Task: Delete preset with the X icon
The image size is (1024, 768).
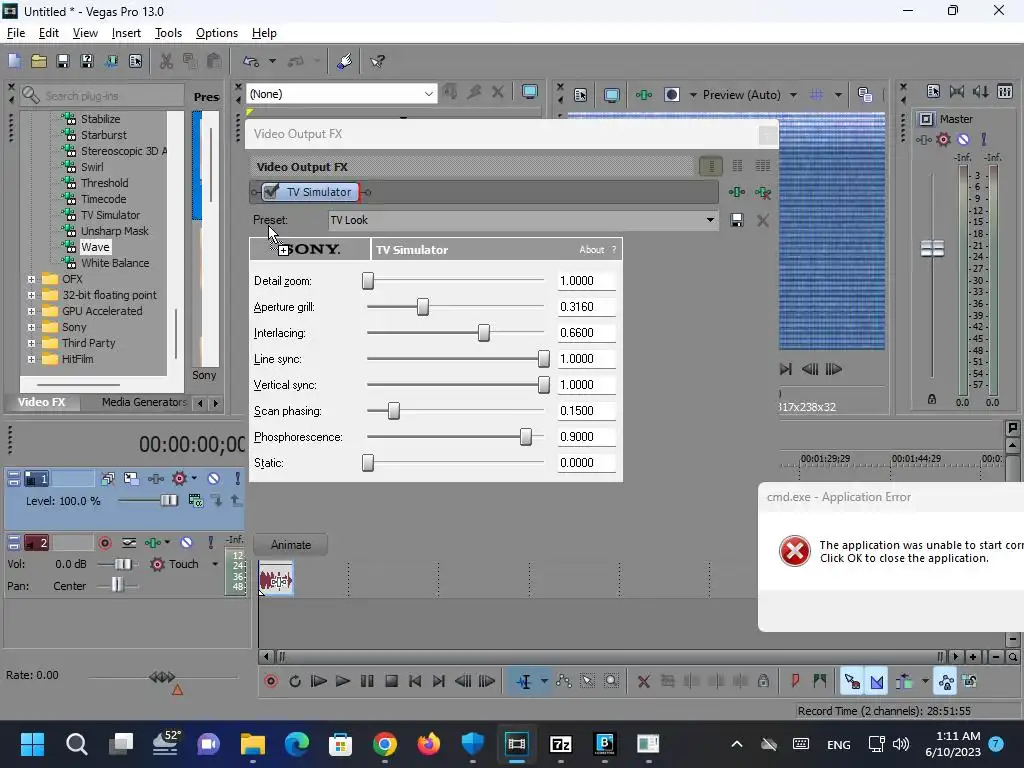Action: click(762, 220)
